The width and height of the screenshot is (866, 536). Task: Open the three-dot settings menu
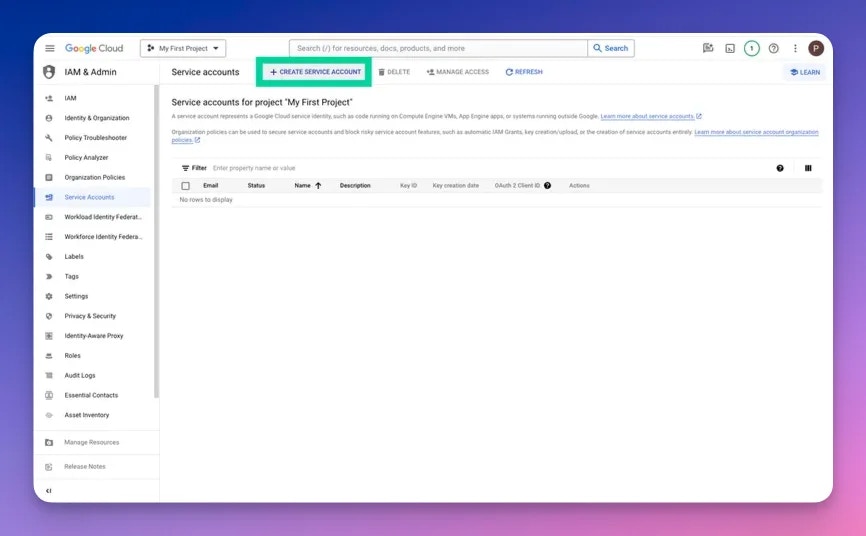[795, 49]
